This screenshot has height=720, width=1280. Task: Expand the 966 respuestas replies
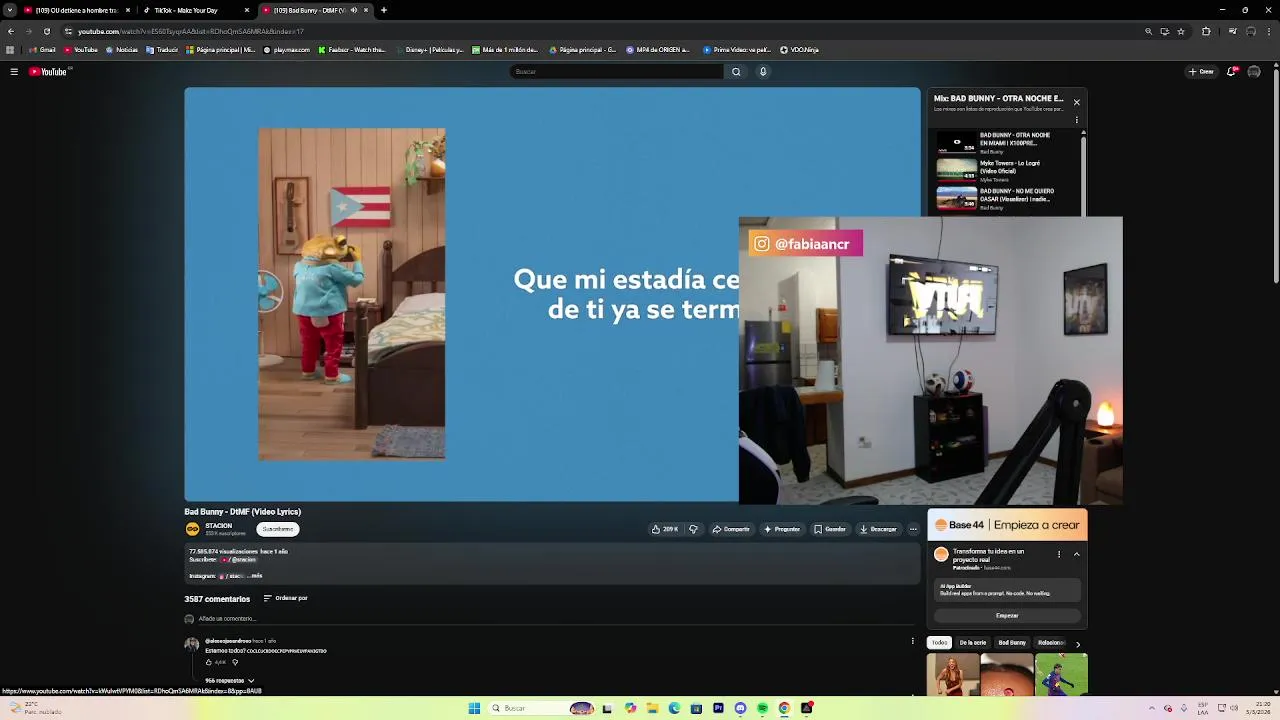[x=229, y=680]
